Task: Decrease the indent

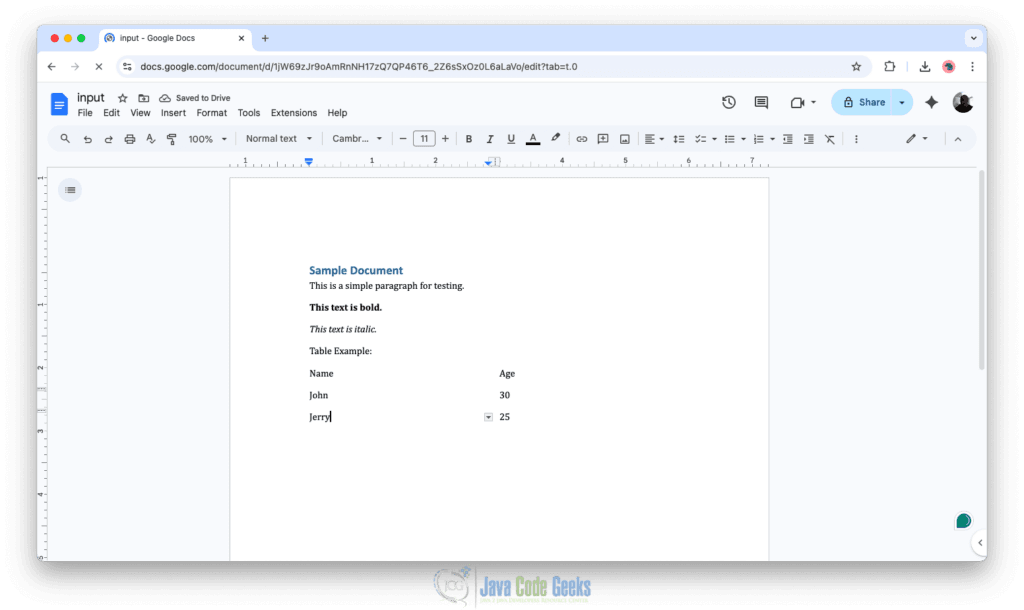Action: (788, 139)
